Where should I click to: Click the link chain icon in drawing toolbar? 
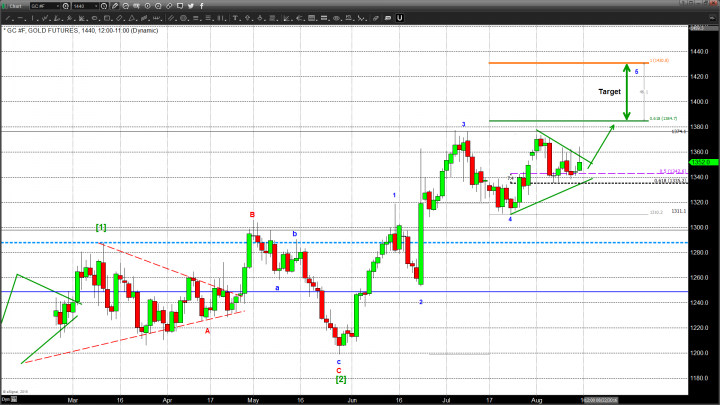[x=376, y=18]
